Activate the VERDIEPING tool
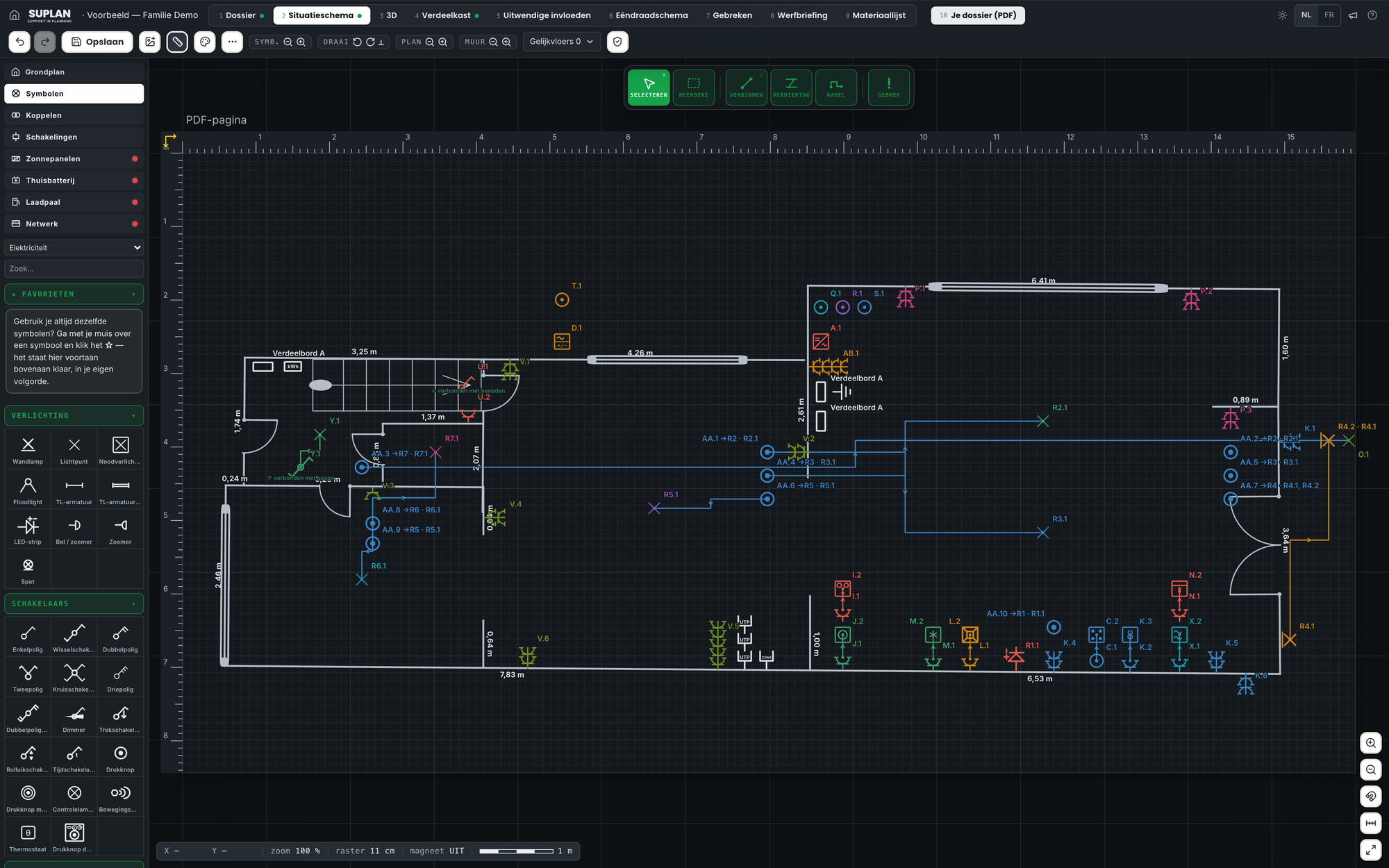Image resolution: width=1389 pixels, height=868 pixels. [x=791, y=87]
